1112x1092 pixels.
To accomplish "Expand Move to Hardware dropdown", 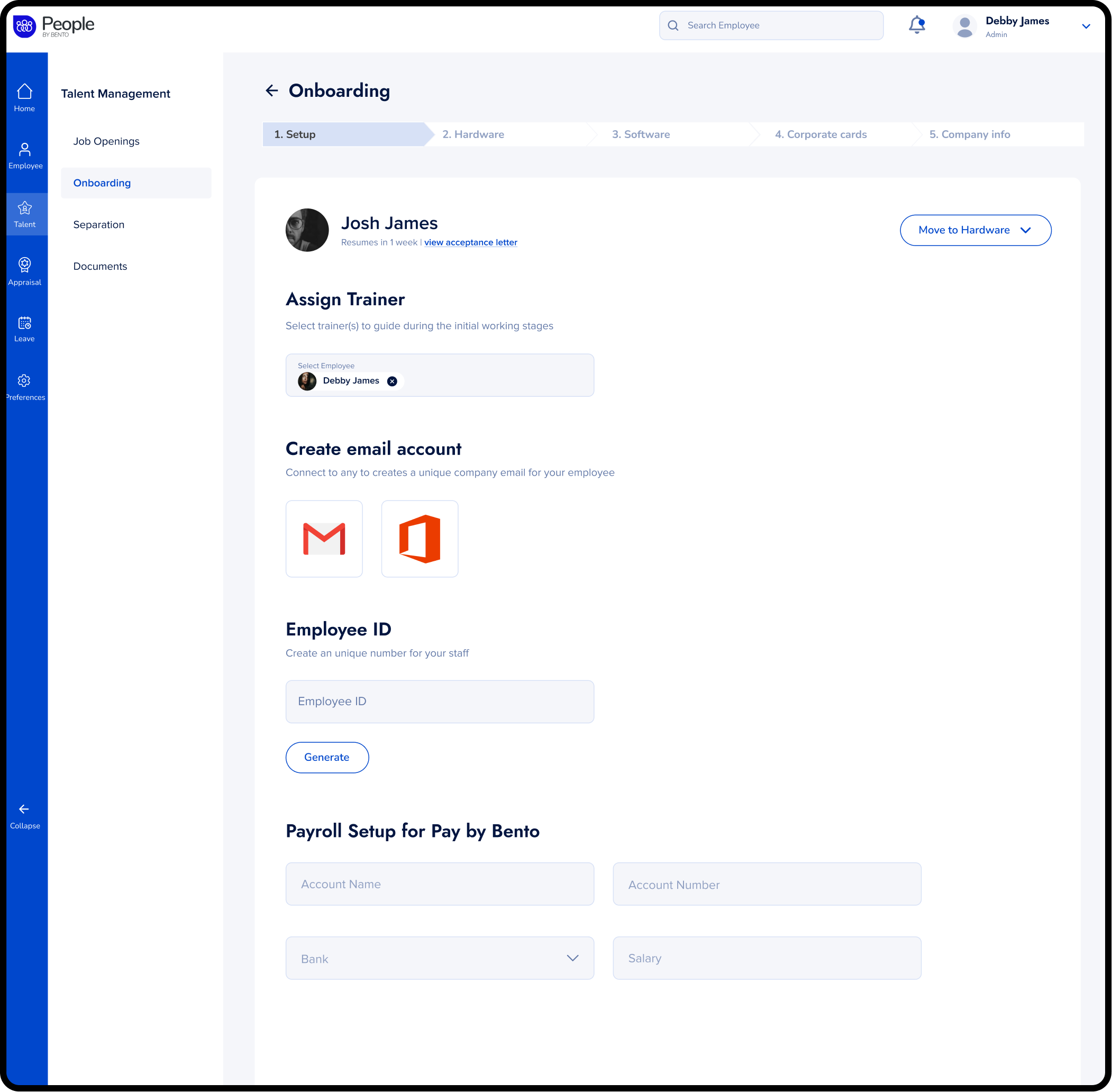I will (x=1025, y=230).
